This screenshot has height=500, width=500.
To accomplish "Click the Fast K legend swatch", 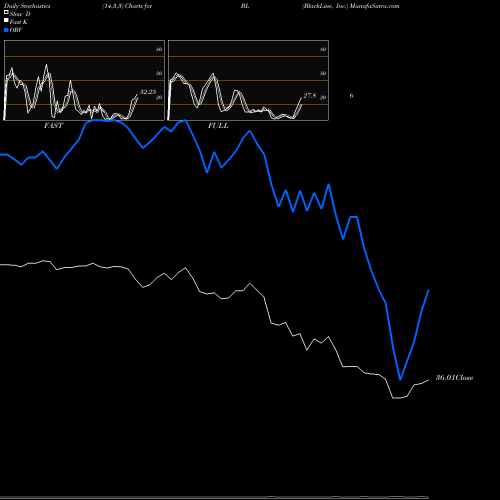I will coord(6,20).
